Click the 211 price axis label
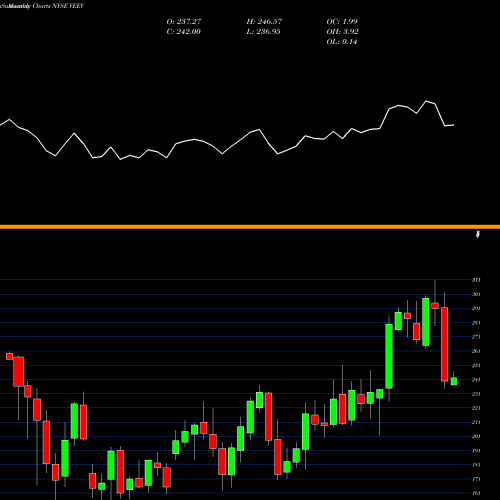Image resolution: width=500 pixels, height=500 pixels. point(476,422)
